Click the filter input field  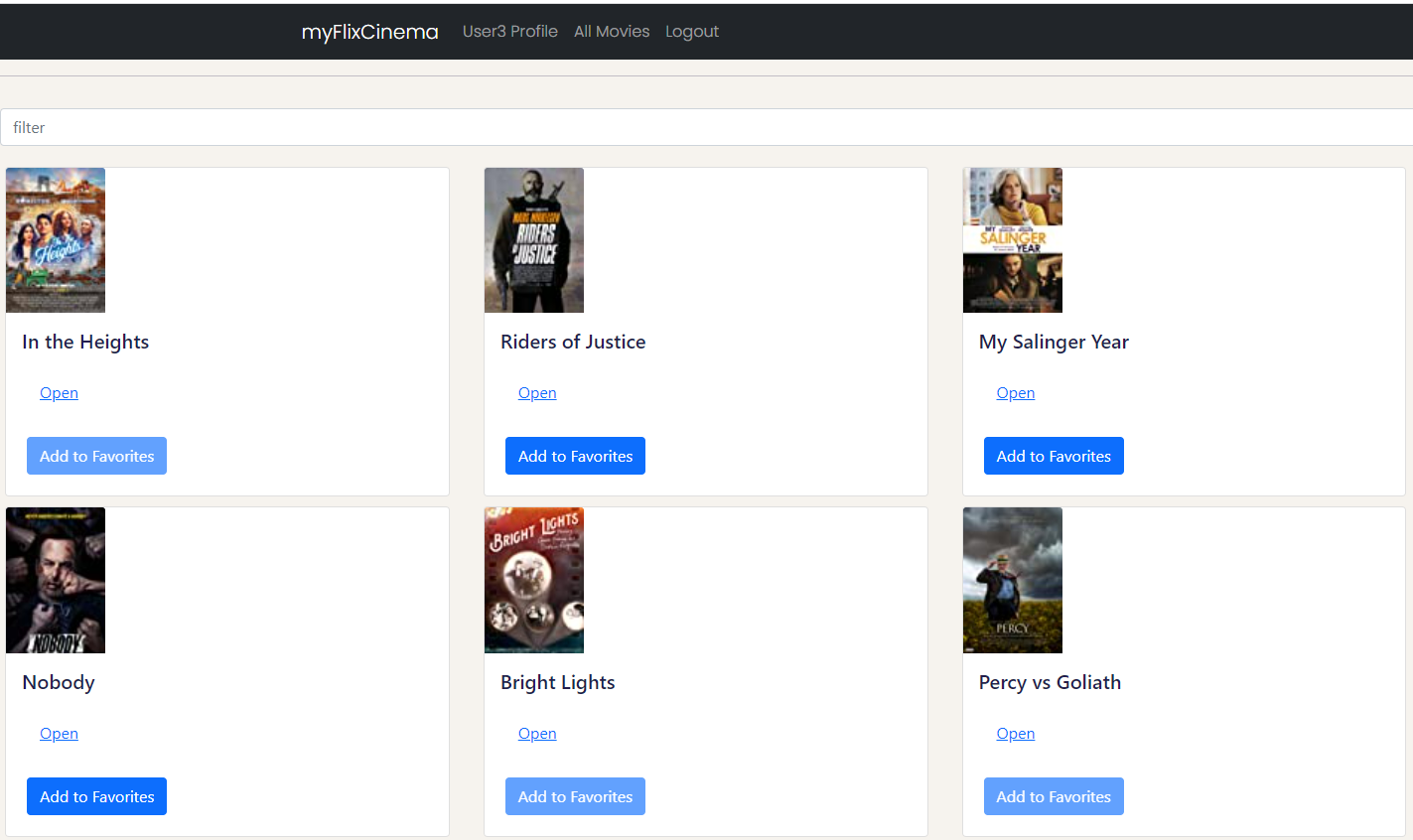pyautogui.click(x=397, y=127)
